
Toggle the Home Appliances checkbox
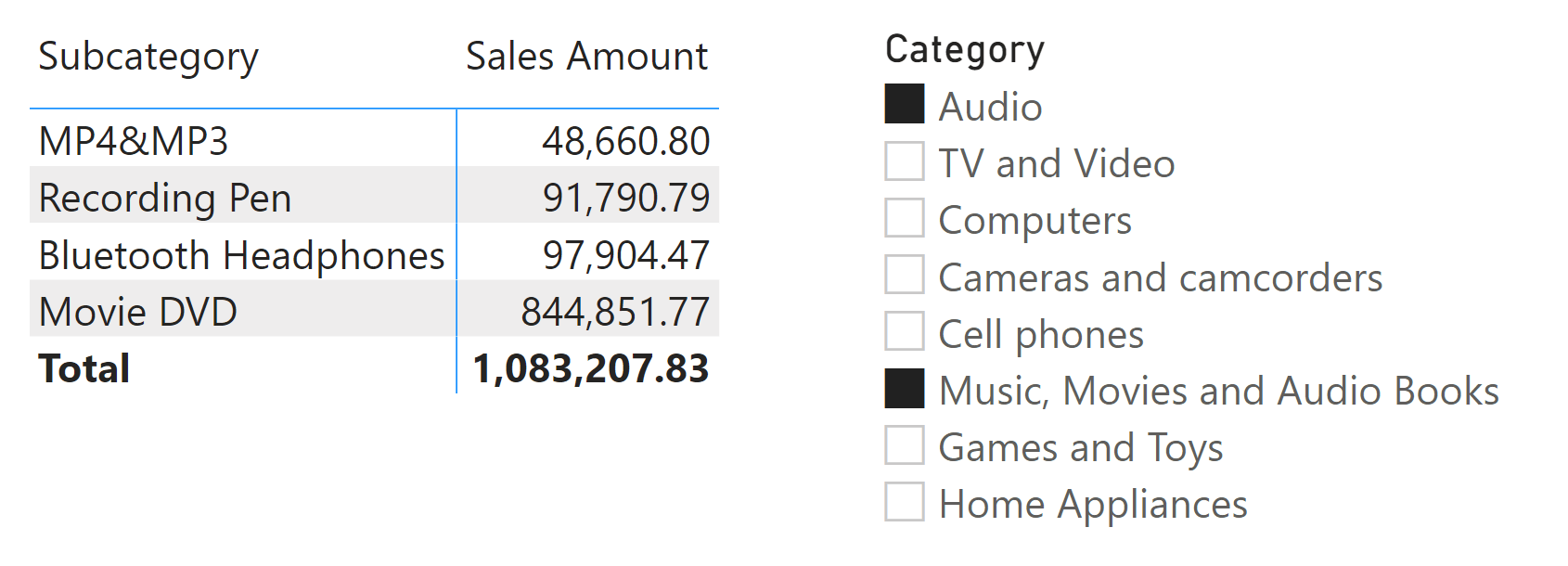coord(905,501)
